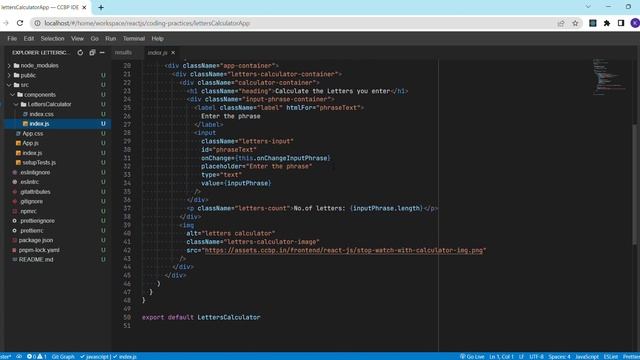Open the Go menu
The image size is (640, 360).
[x=95, y=38]
